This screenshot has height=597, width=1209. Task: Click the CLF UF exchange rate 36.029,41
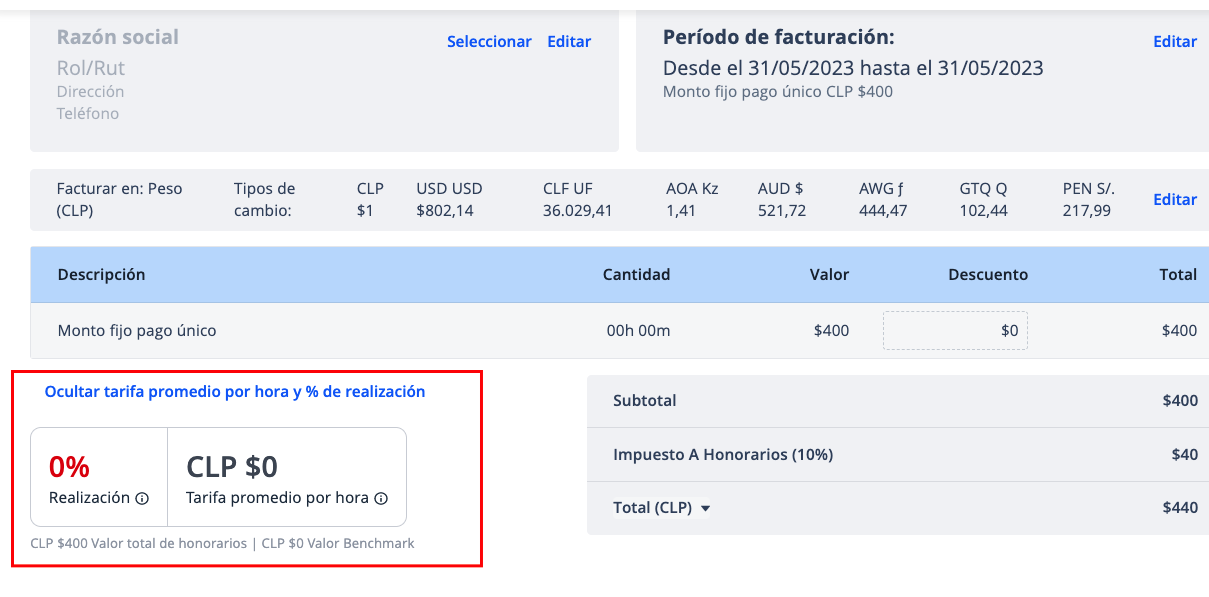578,211
